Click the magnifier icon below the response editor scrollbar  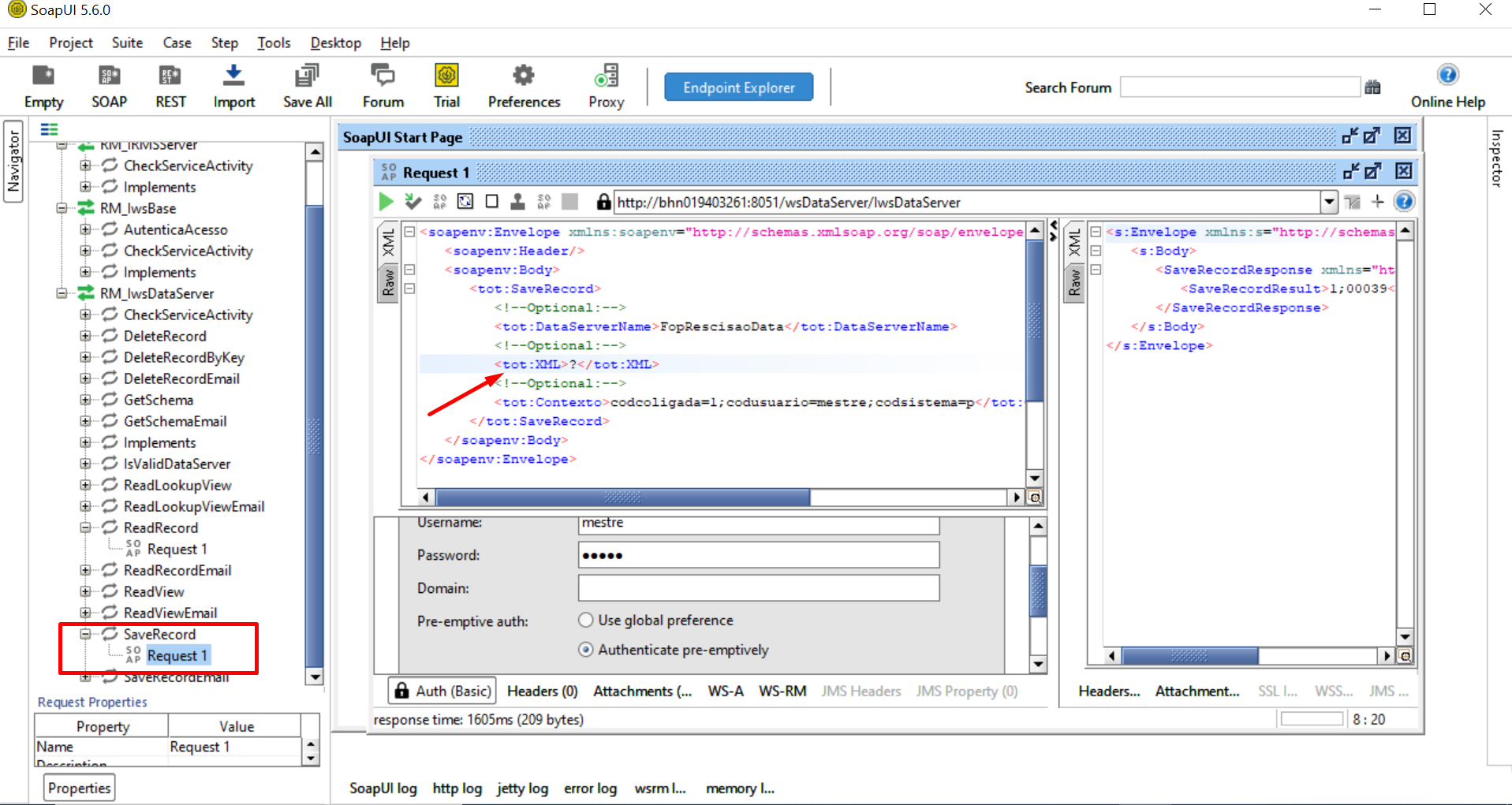coord(1404,656)
